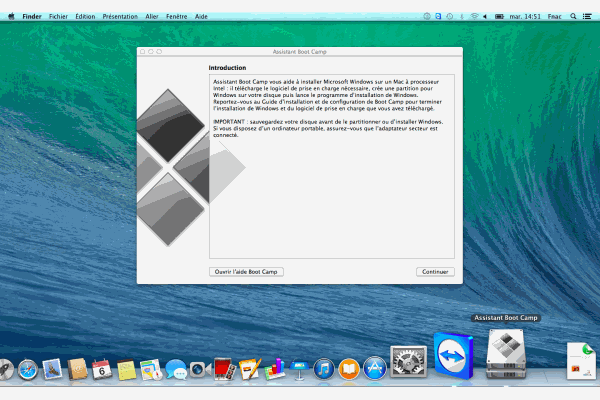The image size is (600, 400).
Task: Click the blue TeamViewer menu bar icon
Action: click(x=438, y=16)
